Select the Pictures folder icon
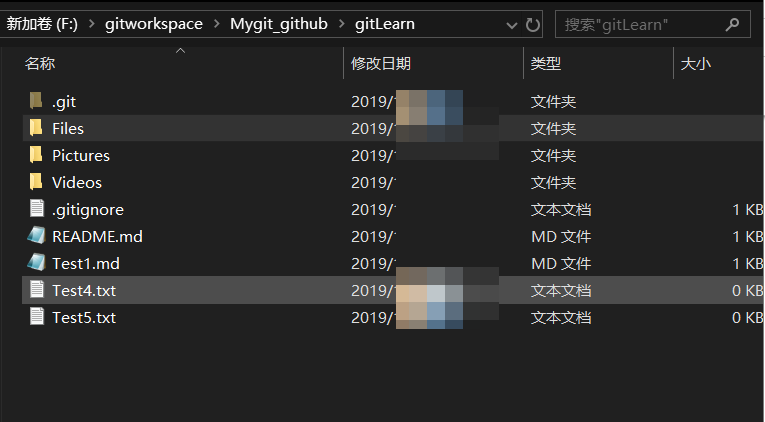This screenshot has width=765, height=422. click(x=36, y=155)
